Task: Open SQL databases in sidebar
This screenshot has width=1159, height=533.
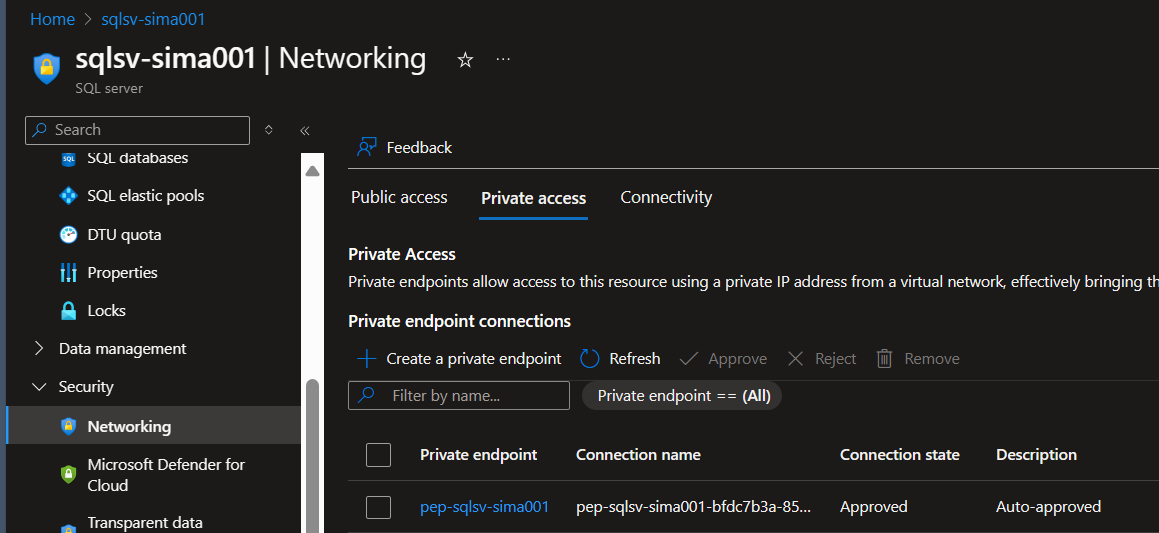Action: pos(137,158)
